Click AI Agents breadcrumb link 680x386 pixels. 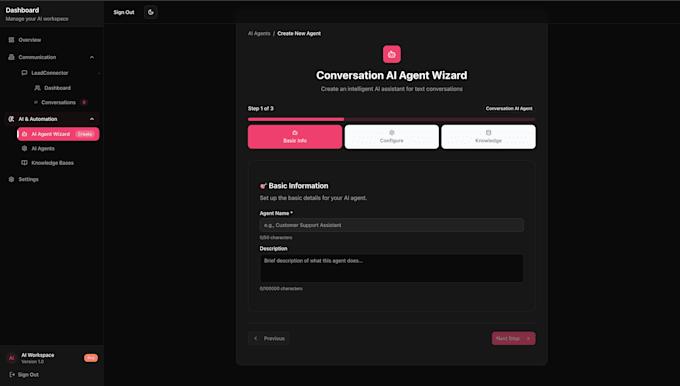click(259, 33)
